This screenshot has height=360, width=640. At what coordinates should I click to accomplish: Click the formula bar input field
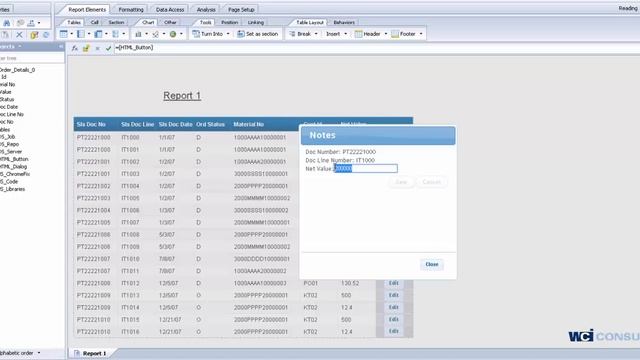(376, 48)
